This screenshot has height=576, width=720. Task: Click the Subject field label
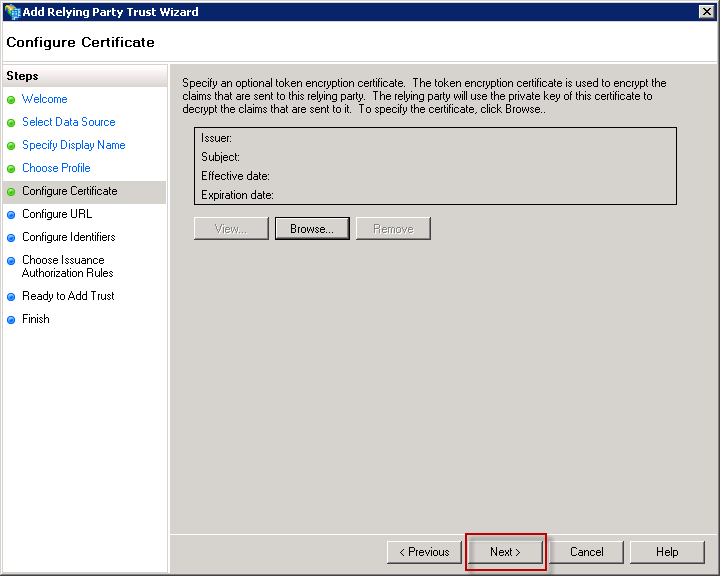coord(220,157)
